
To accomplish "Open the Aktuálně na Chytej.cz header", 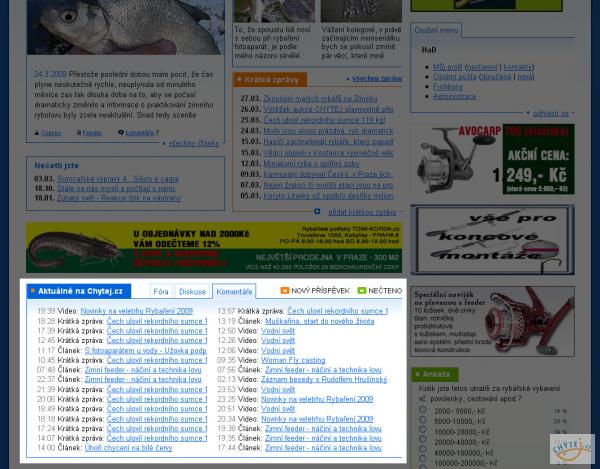I will [x=79, y=291].
